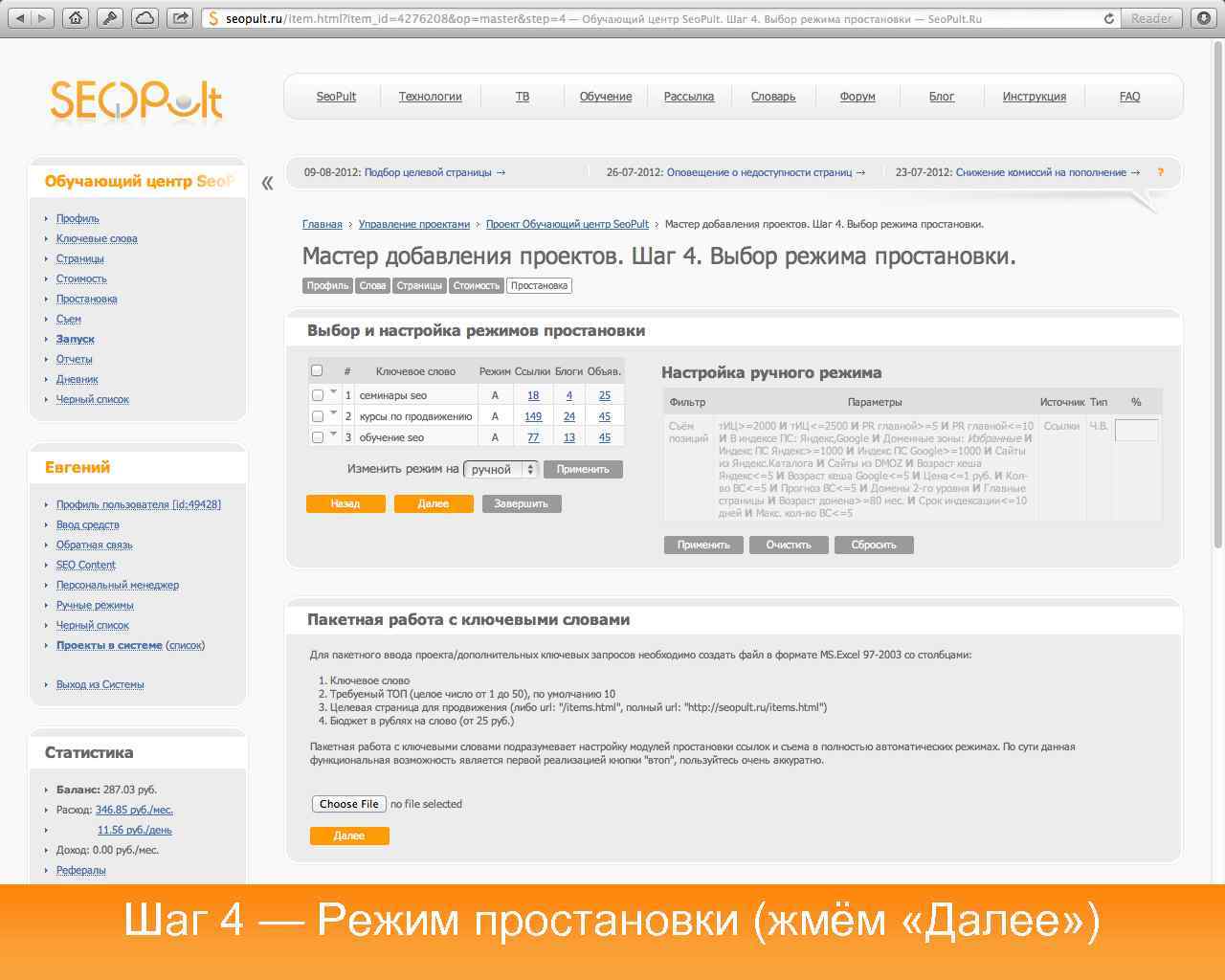
Task: Click the Reader button in address bar
Action: (1149, 17)
